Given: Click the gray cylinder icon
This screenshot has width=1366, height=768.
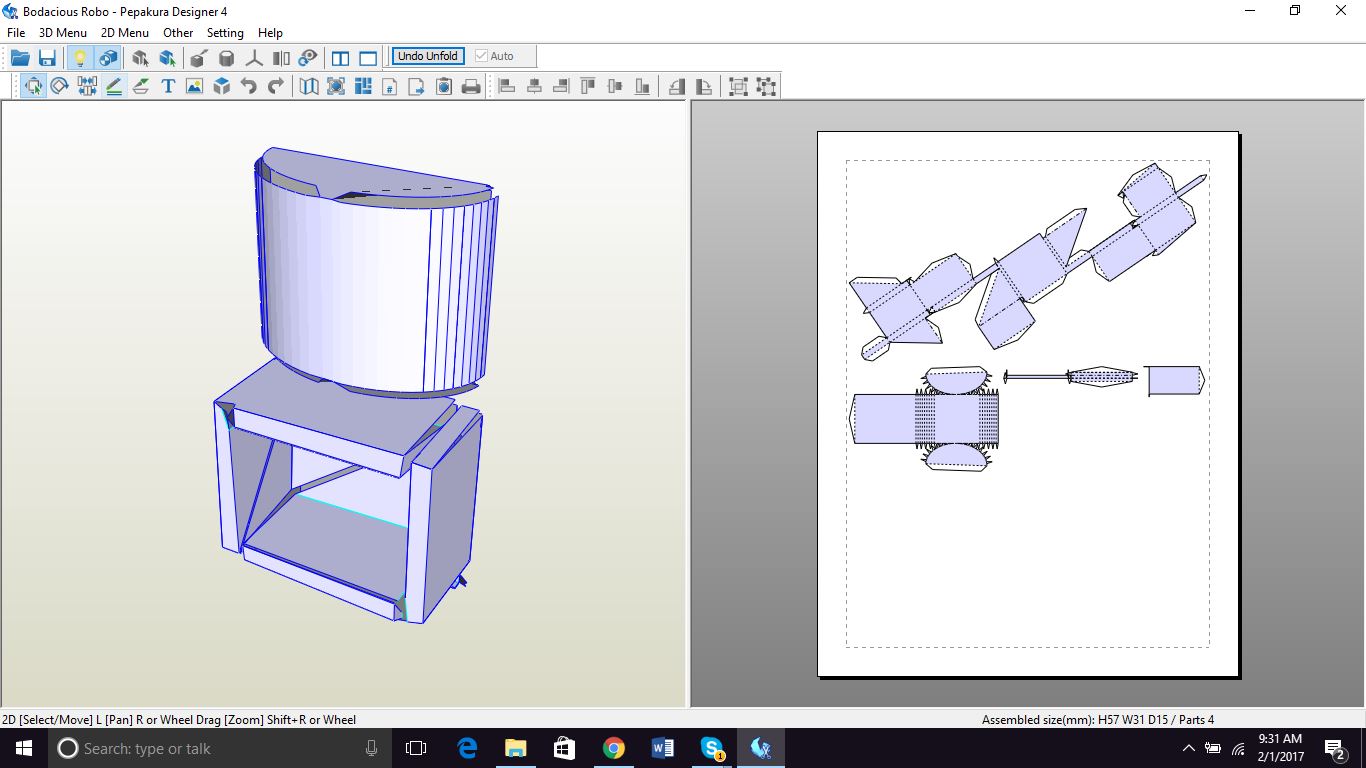Looking at the screenshot, I should 227,57.
